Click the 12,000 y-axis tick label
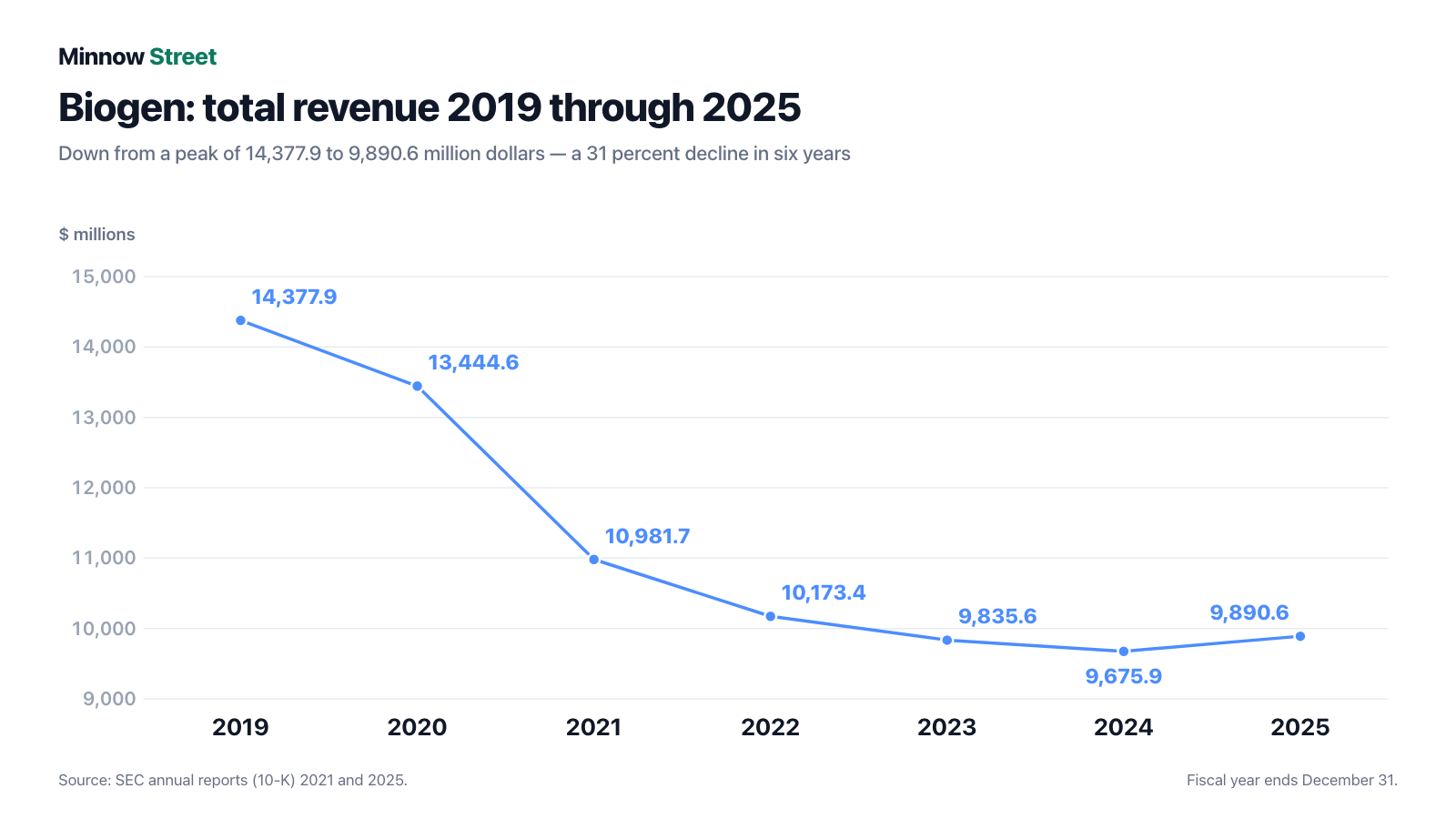The image size is (1456, 819). pos(104,488)
